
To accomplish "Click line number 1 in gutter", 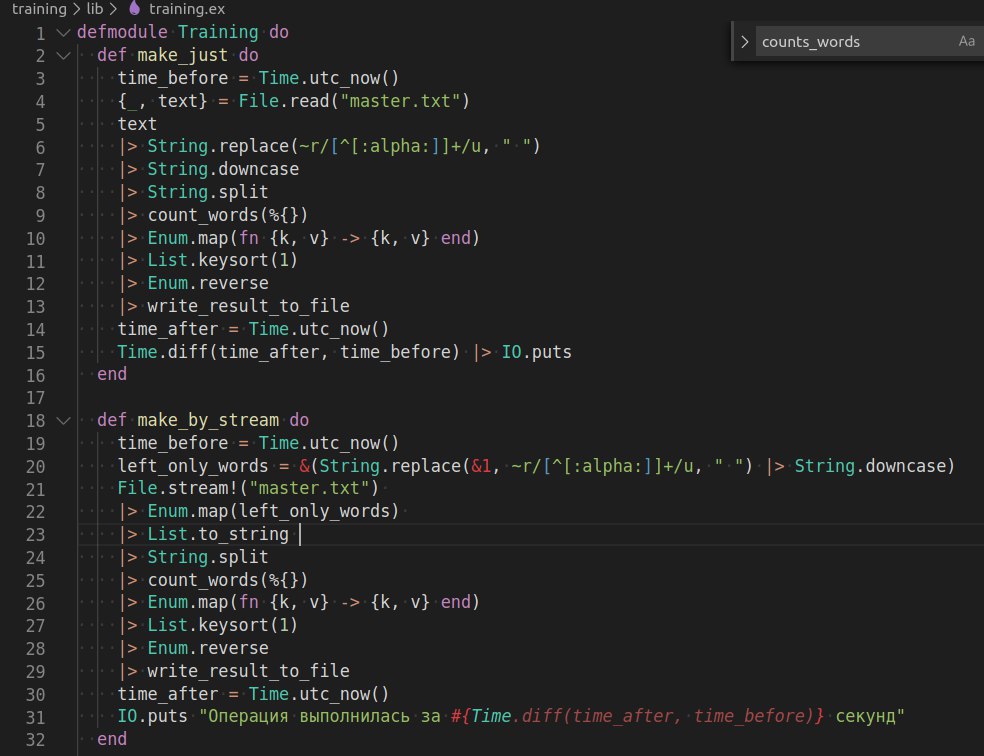I will pos(41,33).
